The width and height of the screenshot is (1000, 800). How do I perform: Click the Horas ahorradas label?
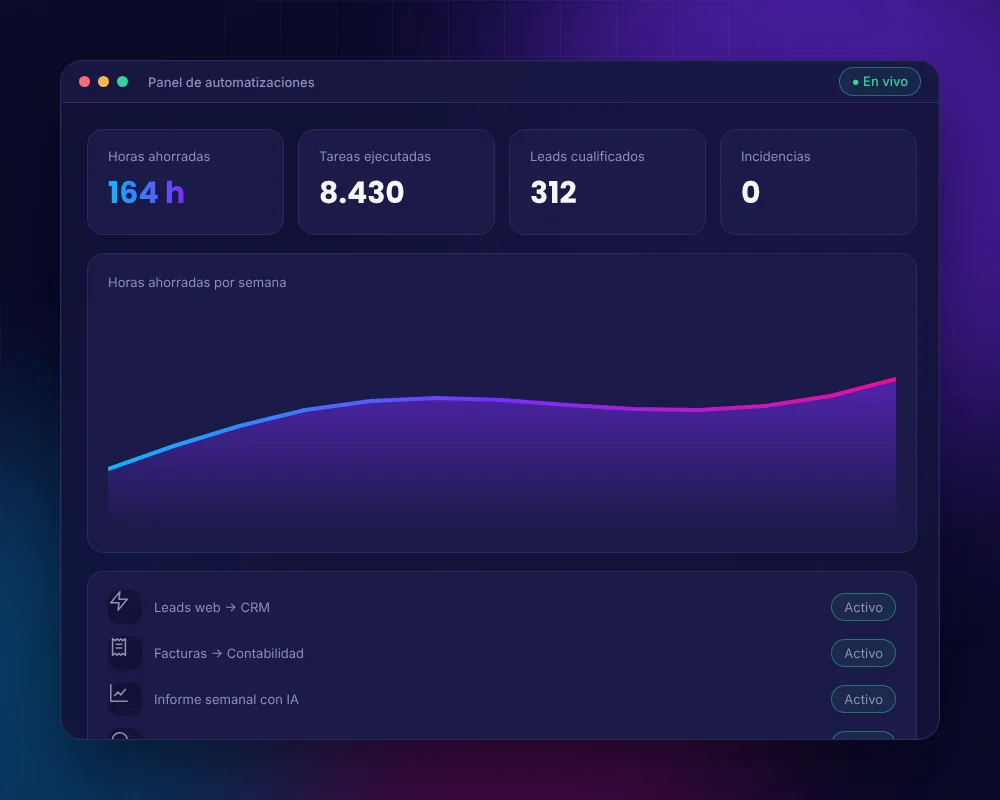159,156
